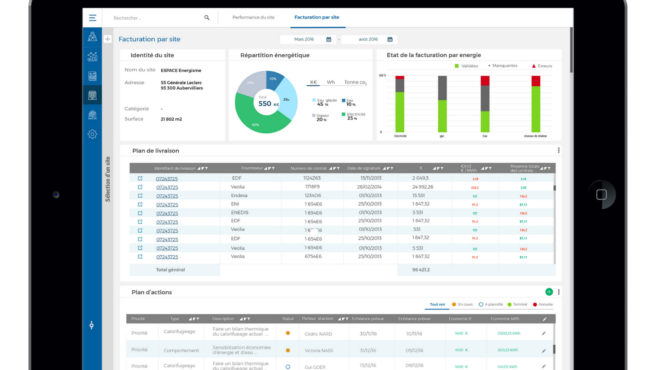
Task: Open the settings gear in the sidebar
Action: (92, 134)
